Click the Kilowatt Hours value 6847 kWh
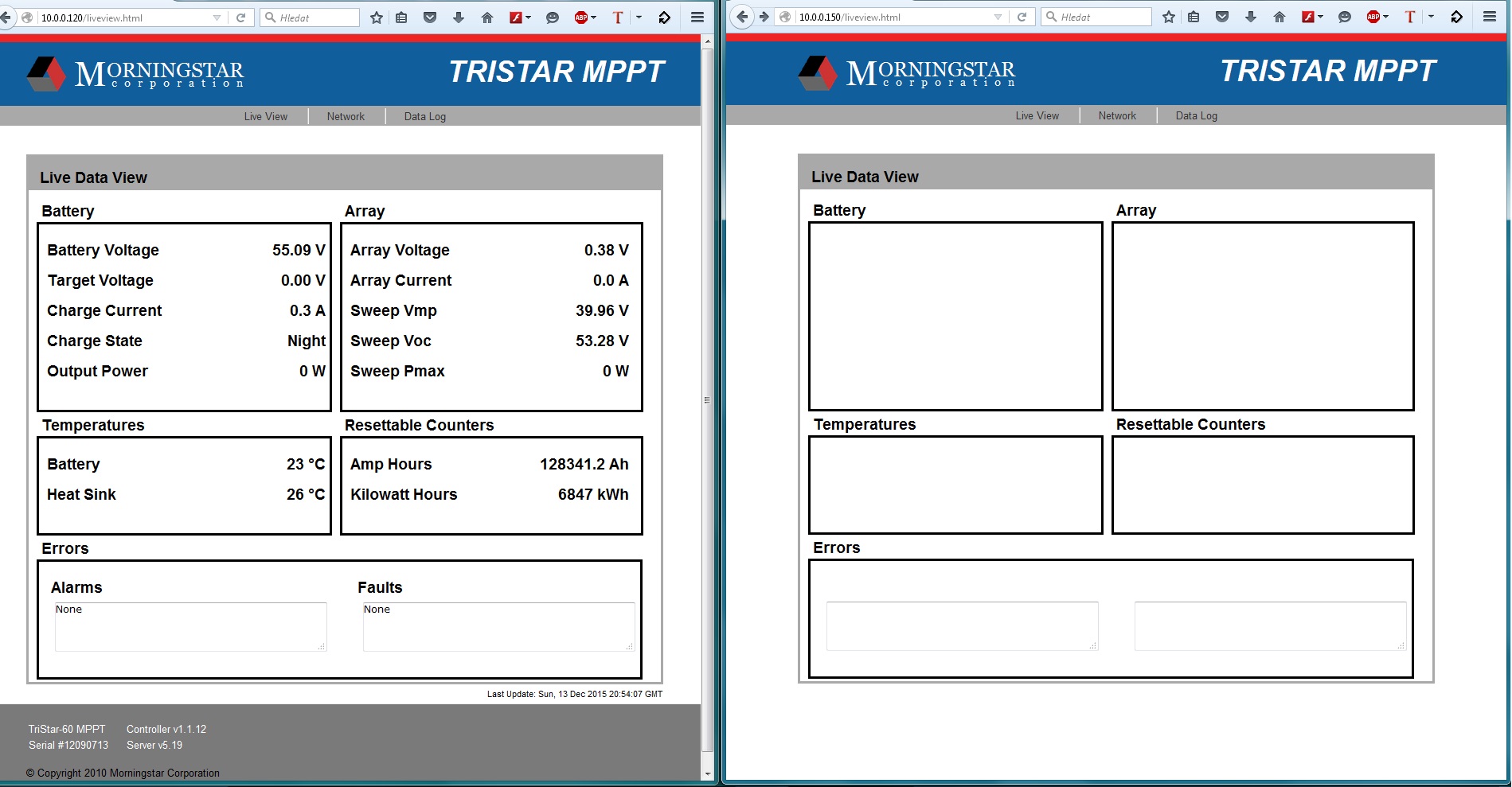 tap(593, 494)
